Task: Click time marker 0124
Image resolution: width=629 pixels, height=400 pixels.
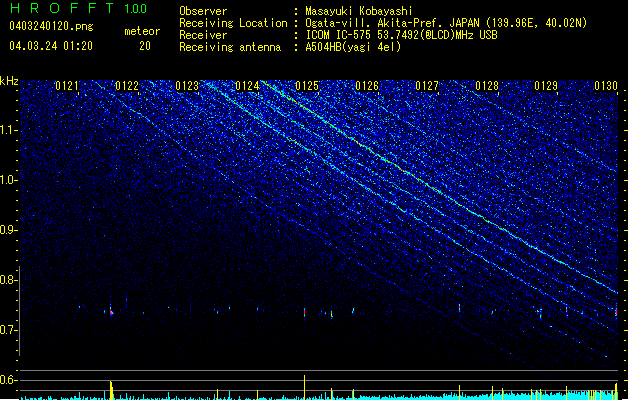Action: coord(247,86)
